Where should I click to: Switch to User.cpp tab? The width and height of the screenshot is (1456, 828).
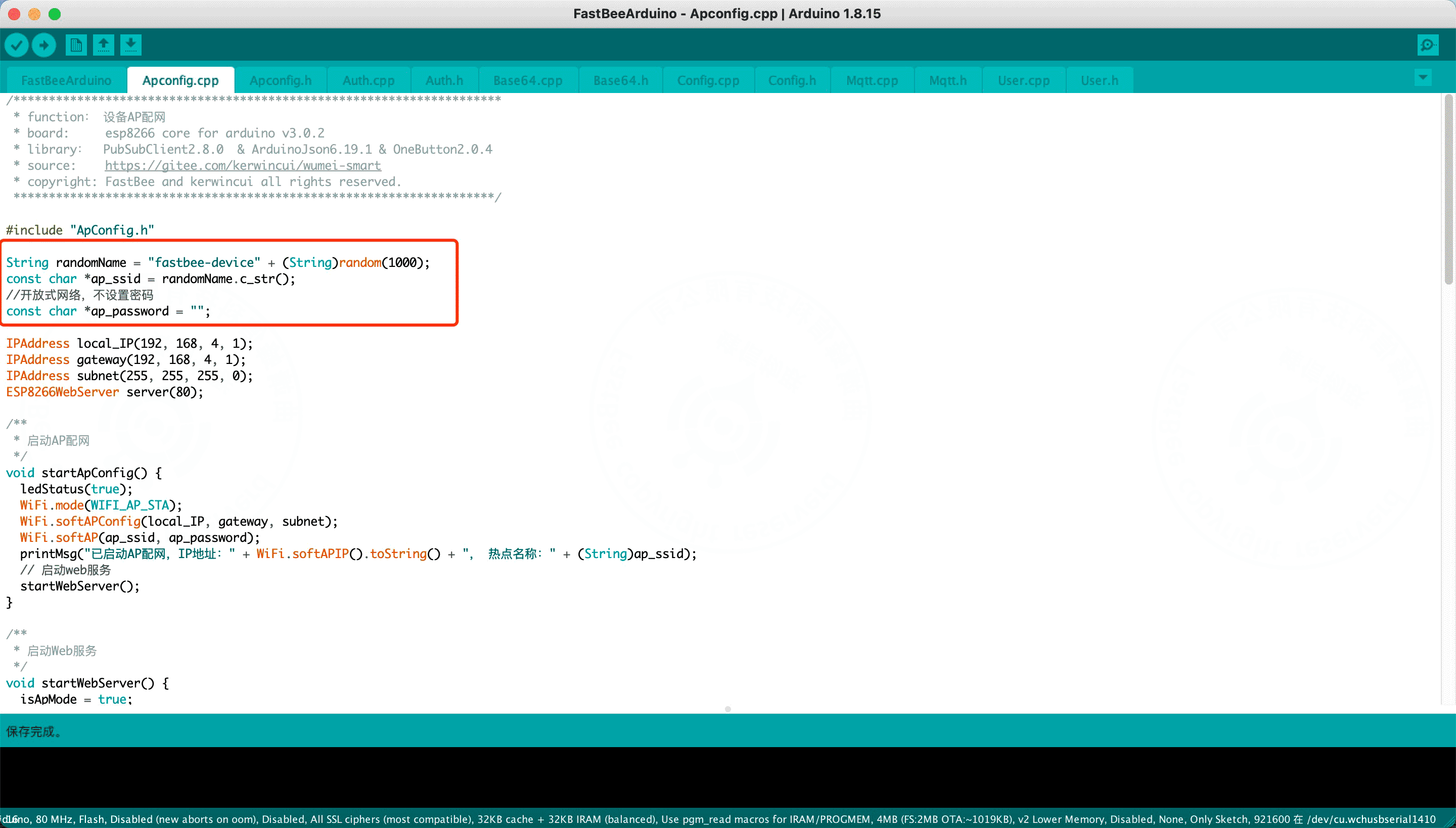(x=1024, y=81)
